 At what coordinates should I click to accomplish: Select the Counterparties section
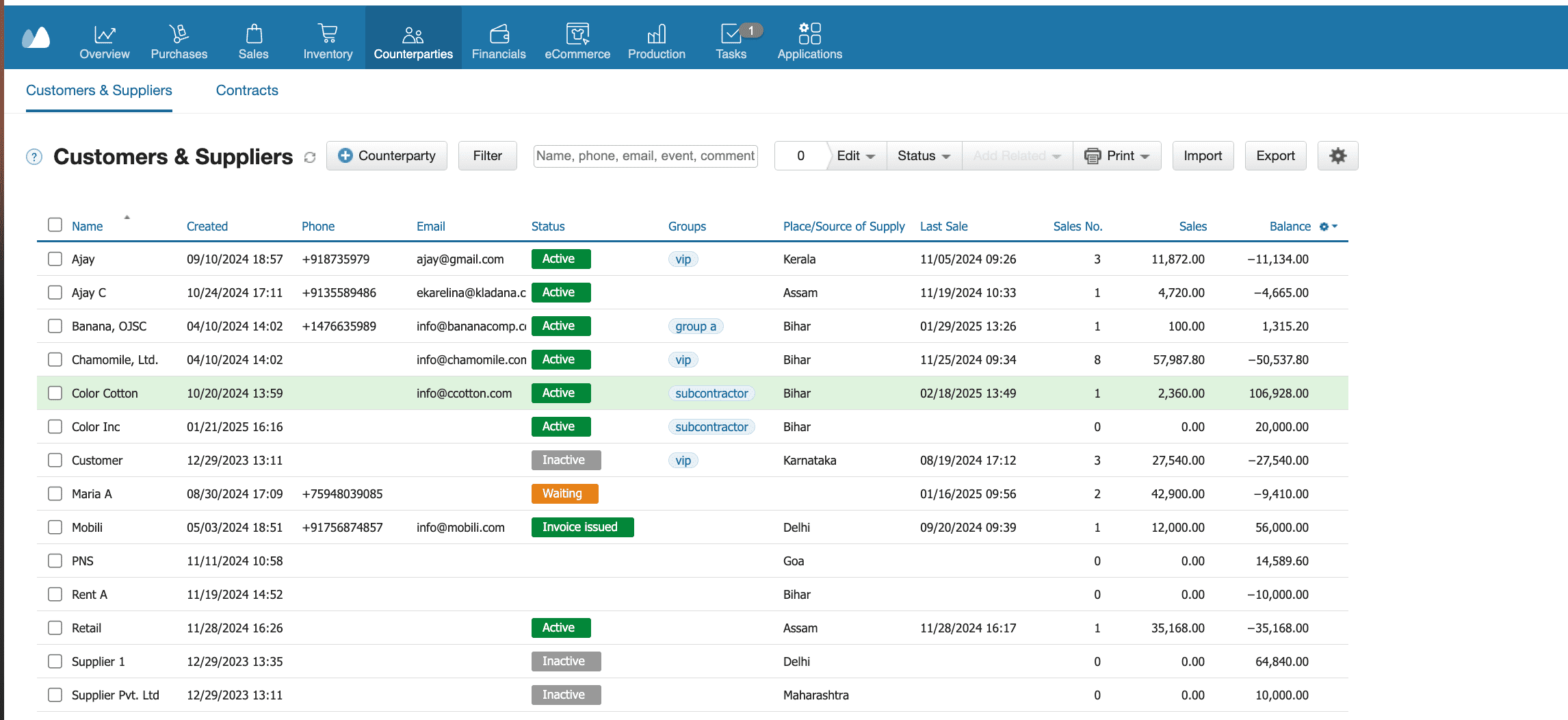[413, 38]
